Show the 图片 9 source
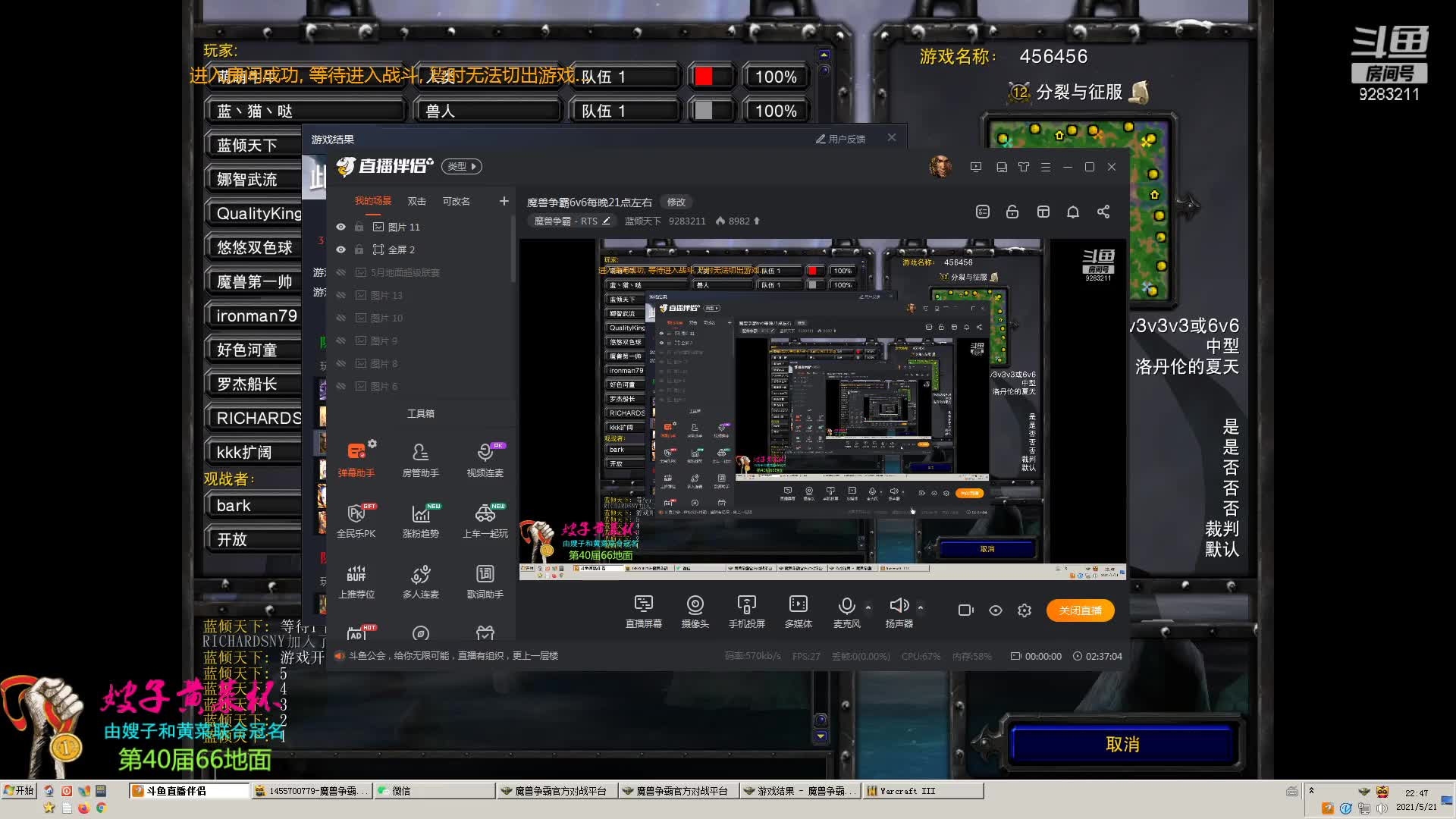Viewport: 1456px width, 819px height. tap(340, 340)
